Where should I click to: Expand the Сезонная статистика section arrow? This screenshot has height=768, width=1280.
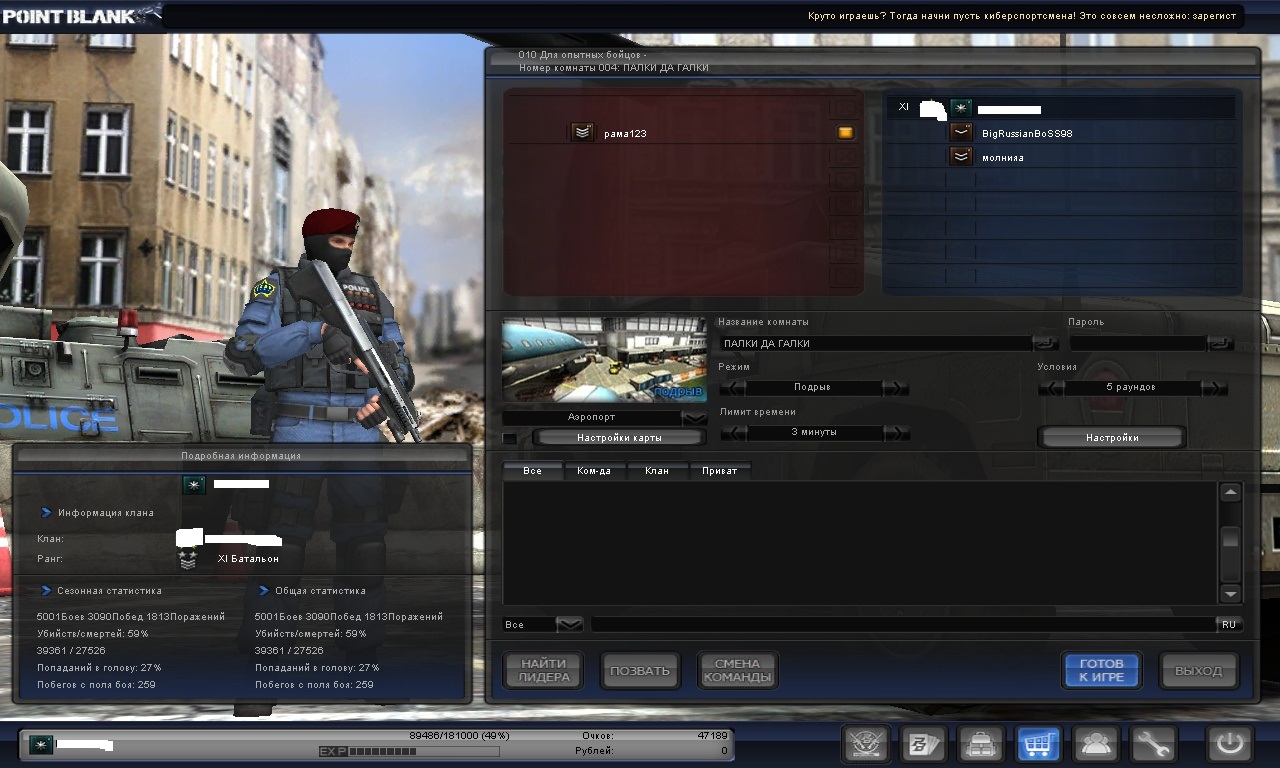[46, 590]
